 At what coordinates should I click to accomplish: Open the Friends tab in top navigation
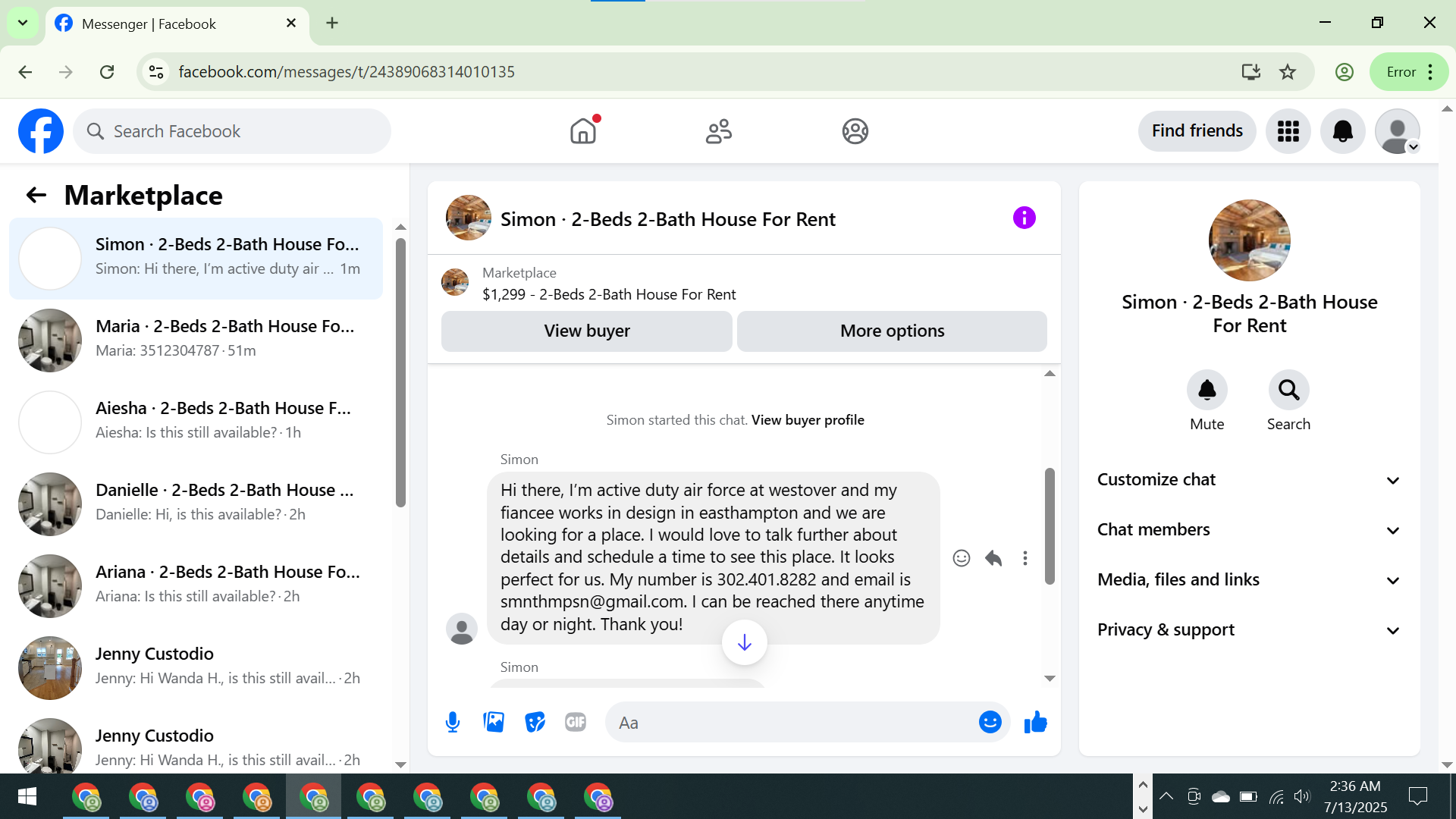click(x=718, y=131)
